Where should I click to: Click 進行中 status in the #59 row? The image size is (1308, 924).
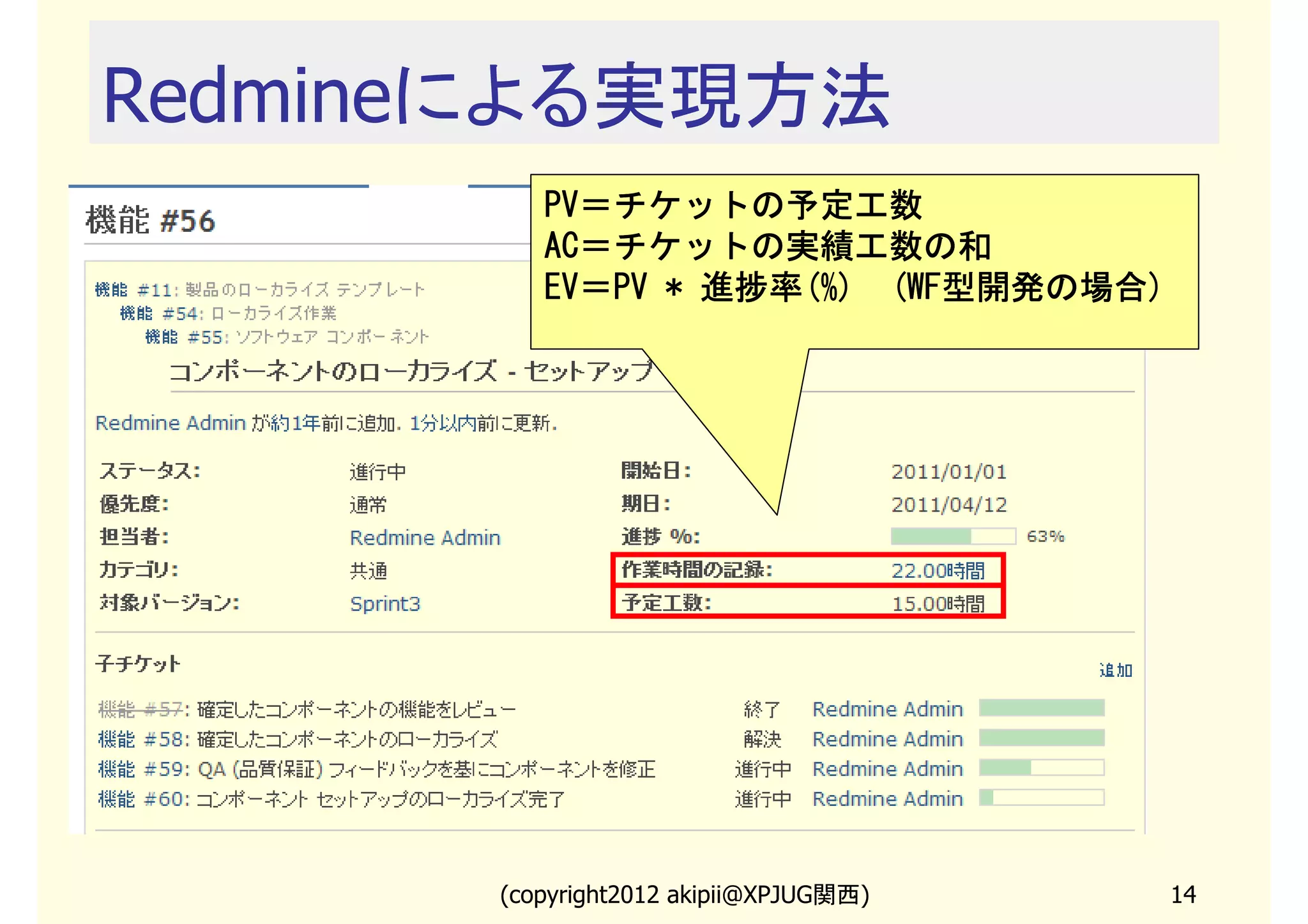[763, 769]
